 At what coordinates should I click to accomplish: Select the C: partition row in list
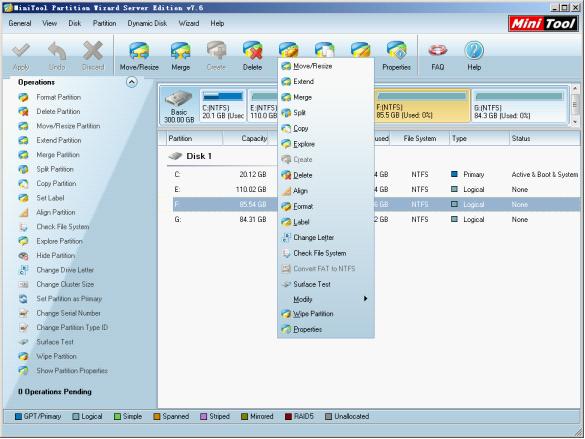[x=375, y=175]
